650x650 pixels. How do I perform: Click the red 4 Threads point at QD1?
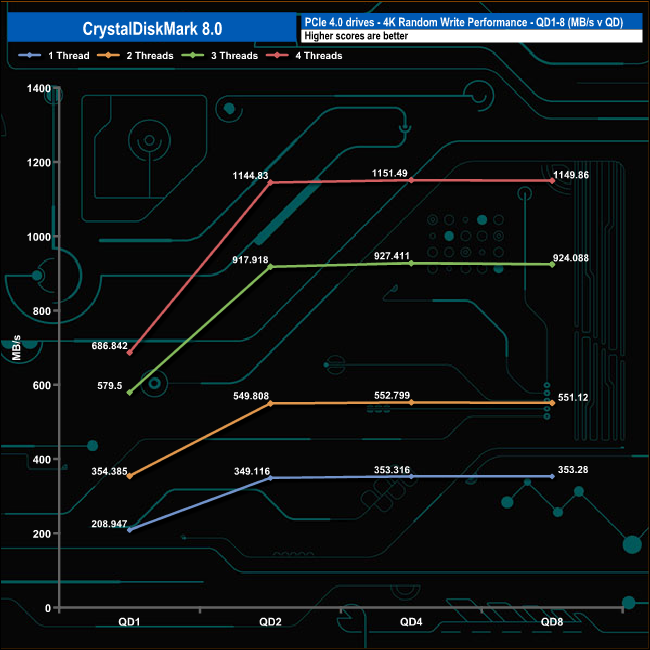(x=129, y=352)
